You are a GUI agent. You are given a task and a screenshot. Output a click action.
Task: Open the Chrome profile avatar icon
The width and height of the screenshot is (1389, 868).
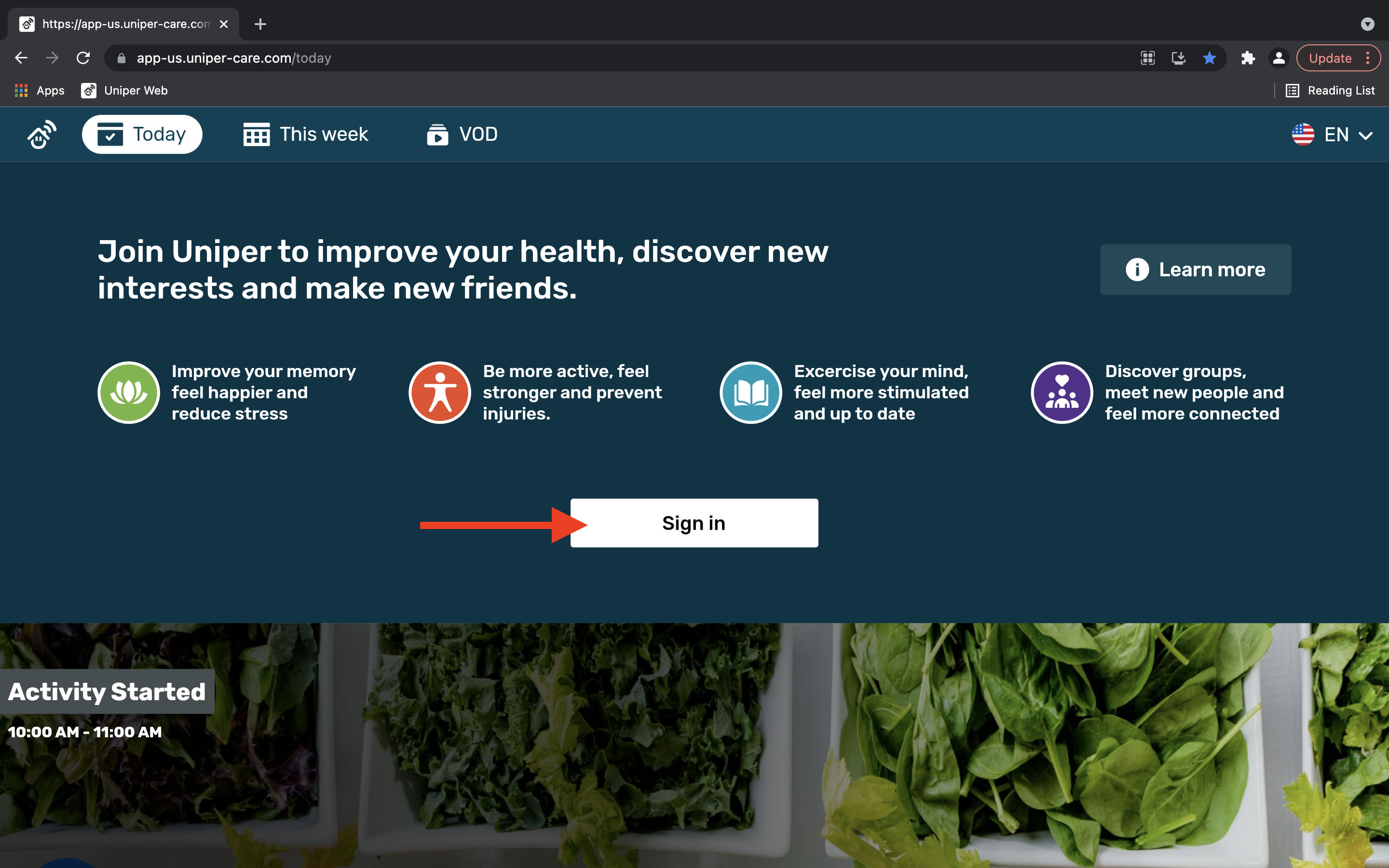pos(1279,58)
